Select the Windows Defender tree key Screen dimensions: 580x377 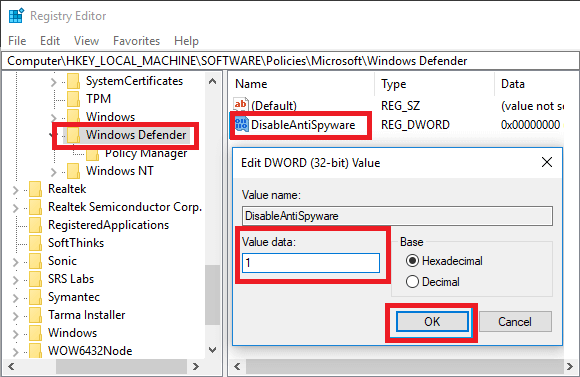(x=136, y=135)
